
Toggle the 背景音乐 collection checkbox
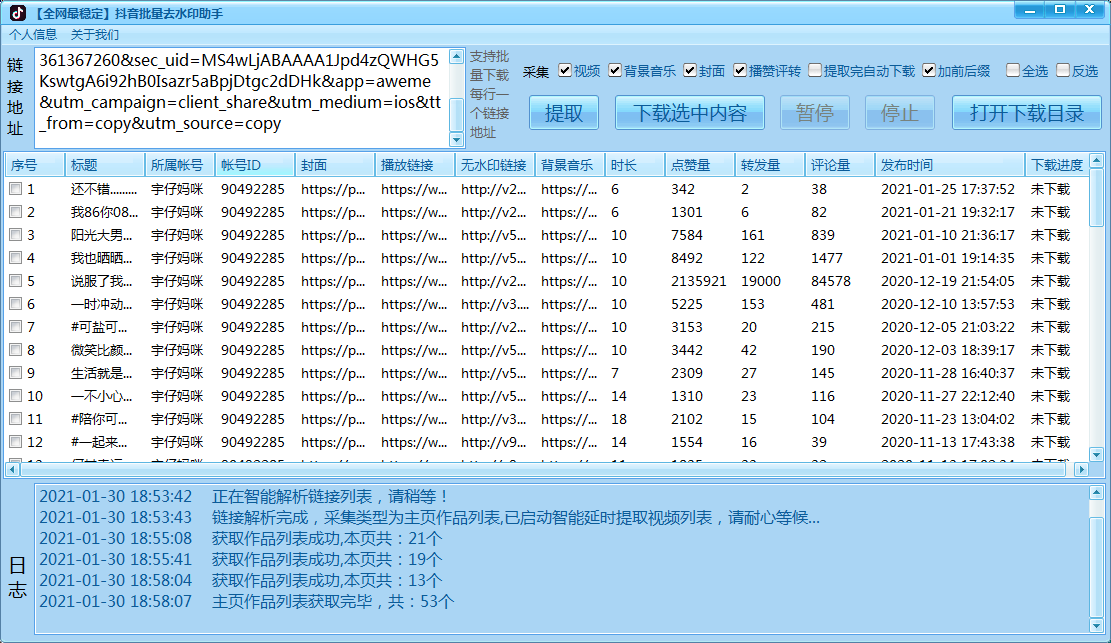pos(615,70)
